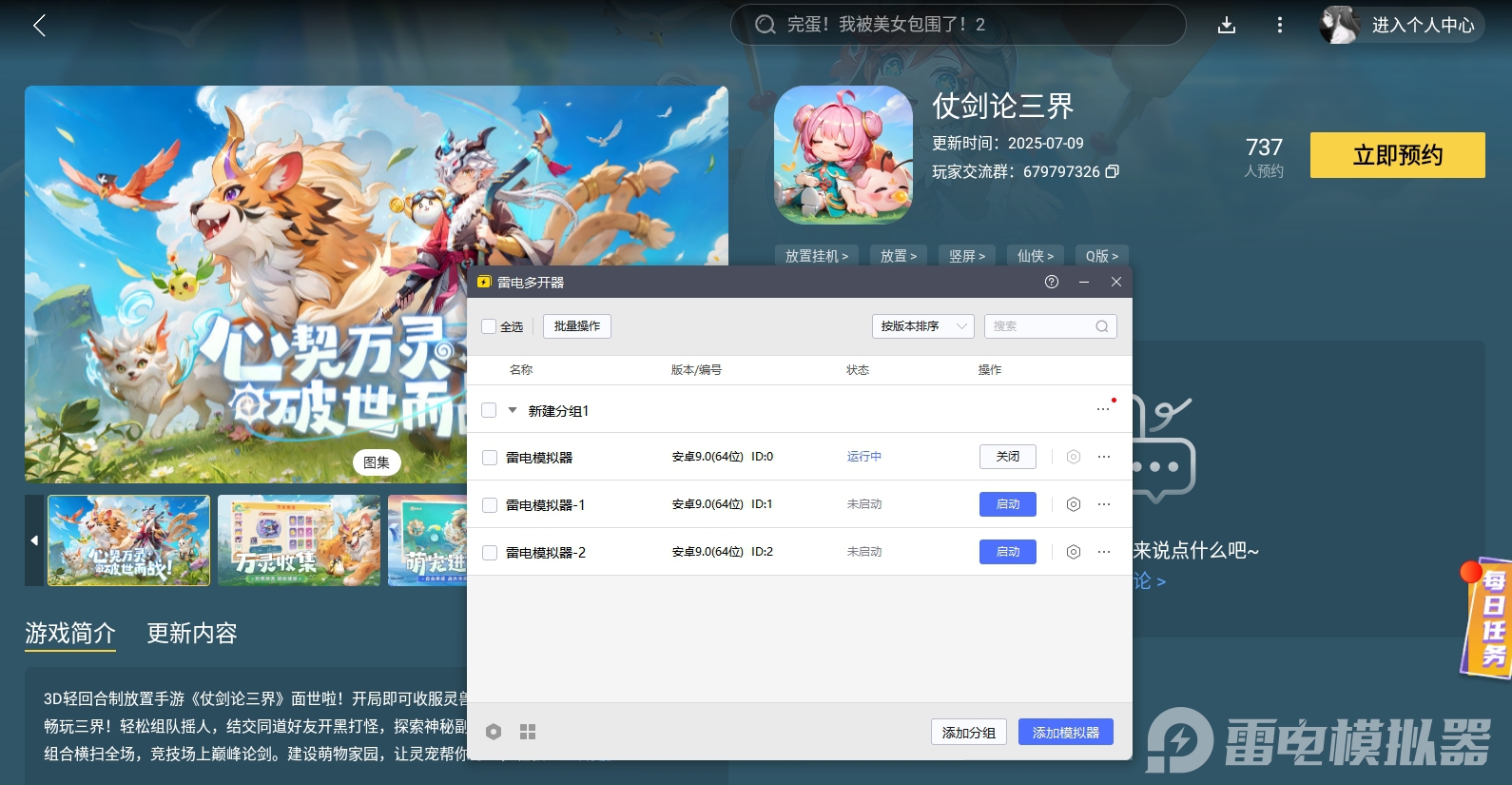Select the first screenshot thumbnail
1512x785 pixels.
click(x=129, y=540)
